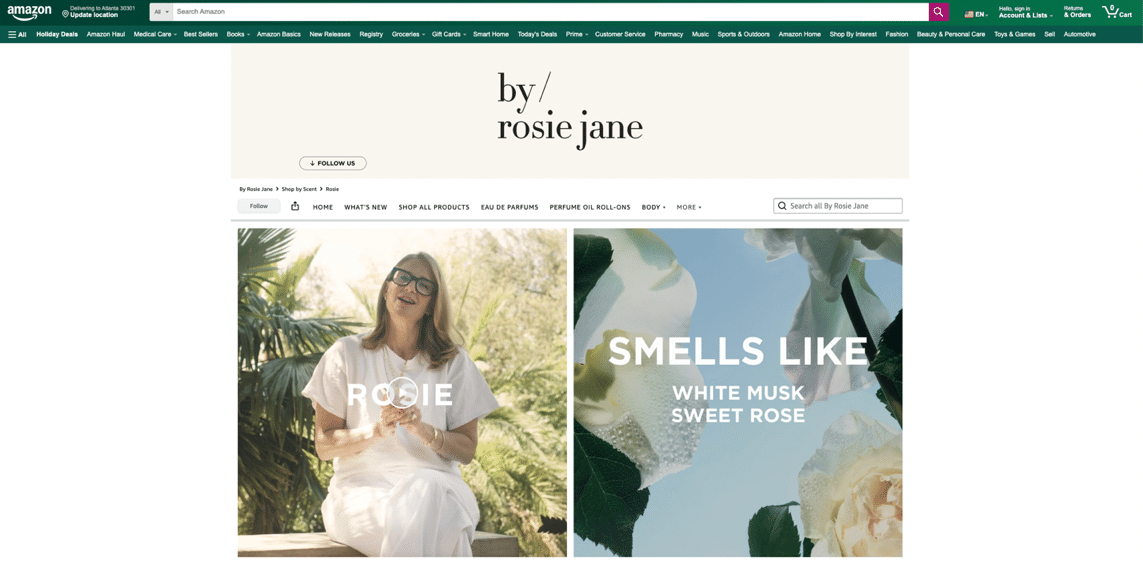Click the New Releases link

point(329,34)
